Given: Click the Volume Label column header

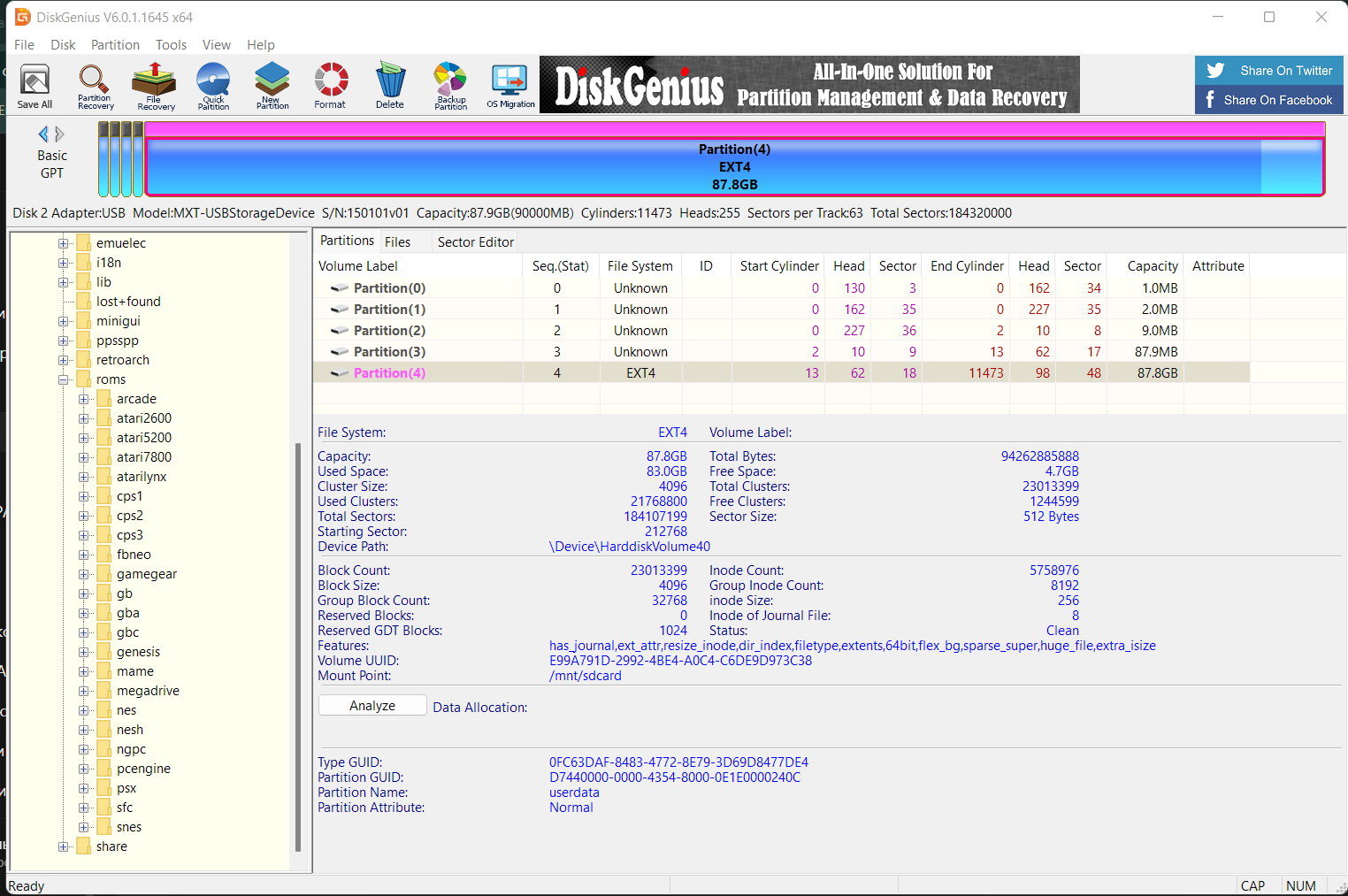Looking at the screenshot, I should 417,266.
